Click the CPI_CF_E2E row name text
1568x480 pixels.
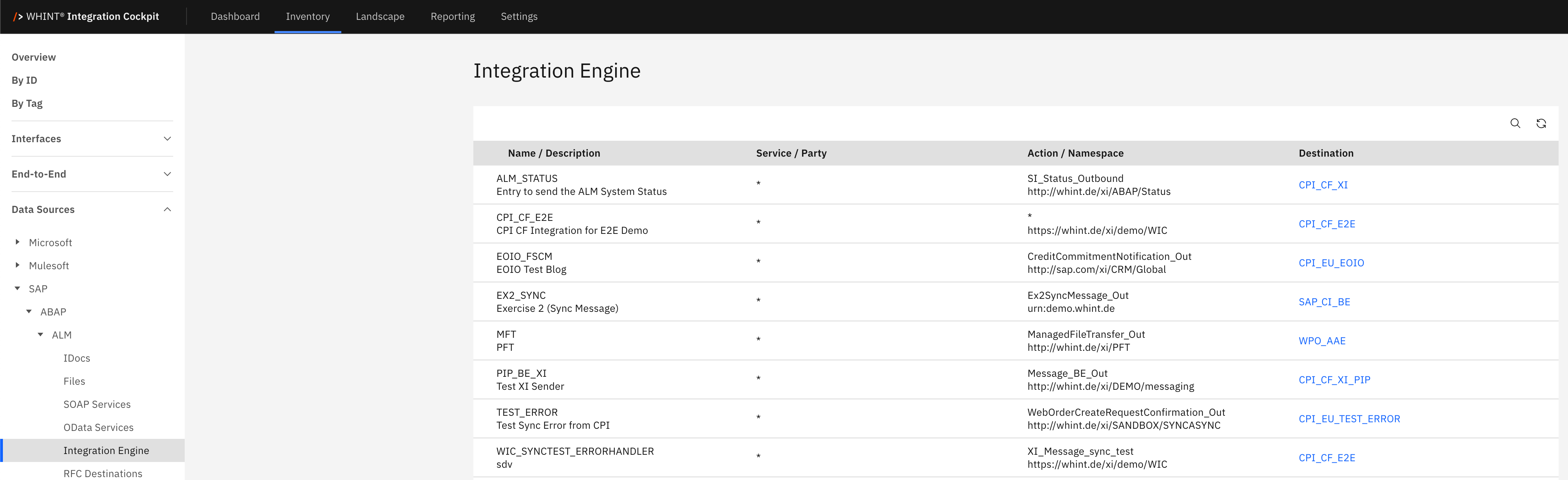[x=524, y=218]
